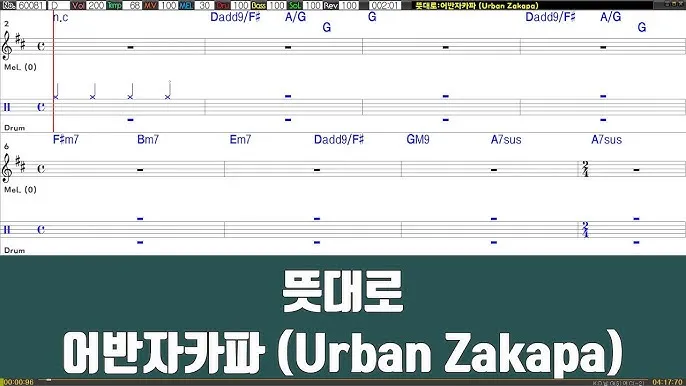
Task: Click the 002:01 measure counter
Action: coord(385,5)
